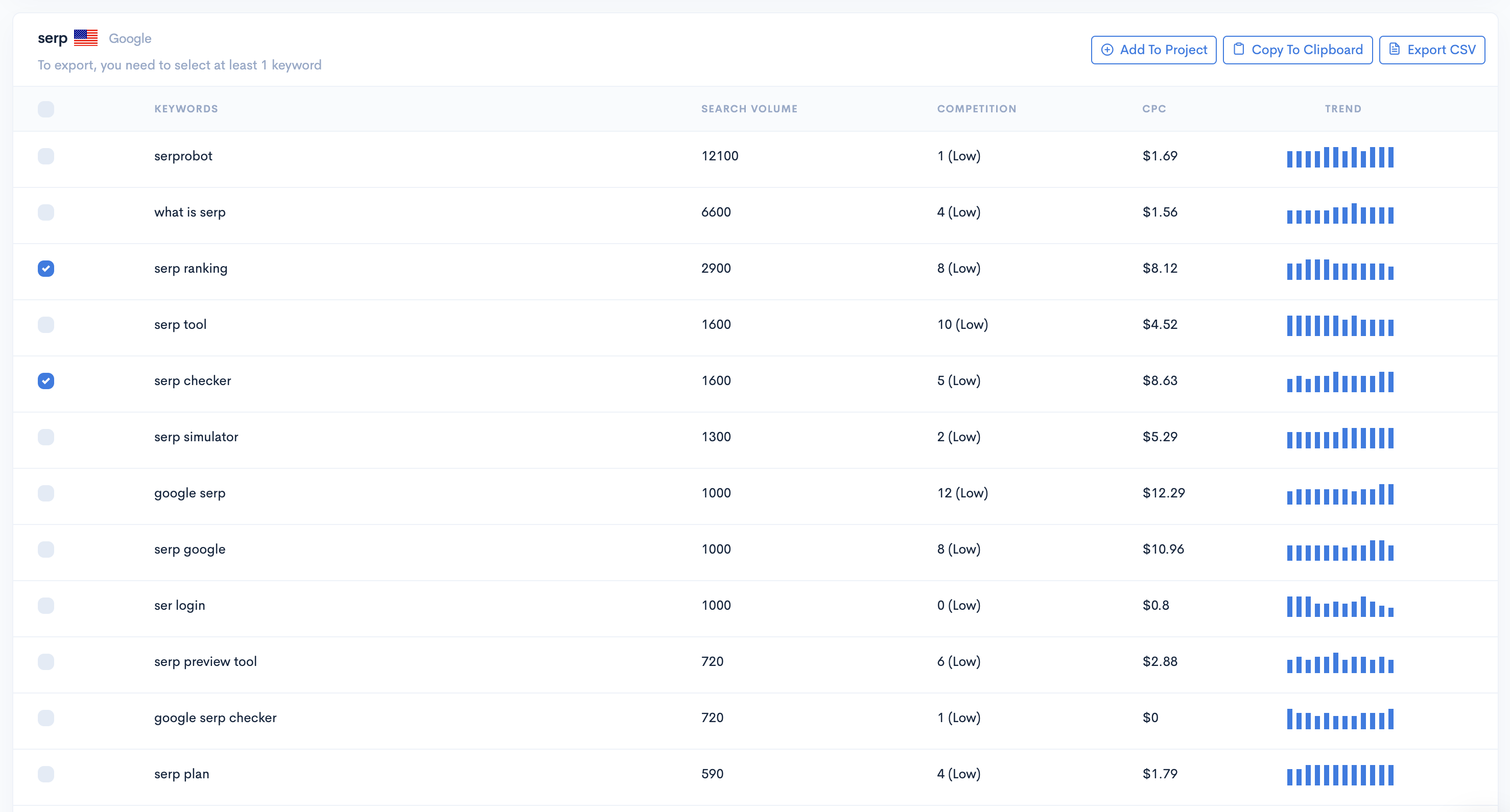Open the serprobot trend chart
The width and height of the screenshot is (1510, 812).
click(1339, 157)
